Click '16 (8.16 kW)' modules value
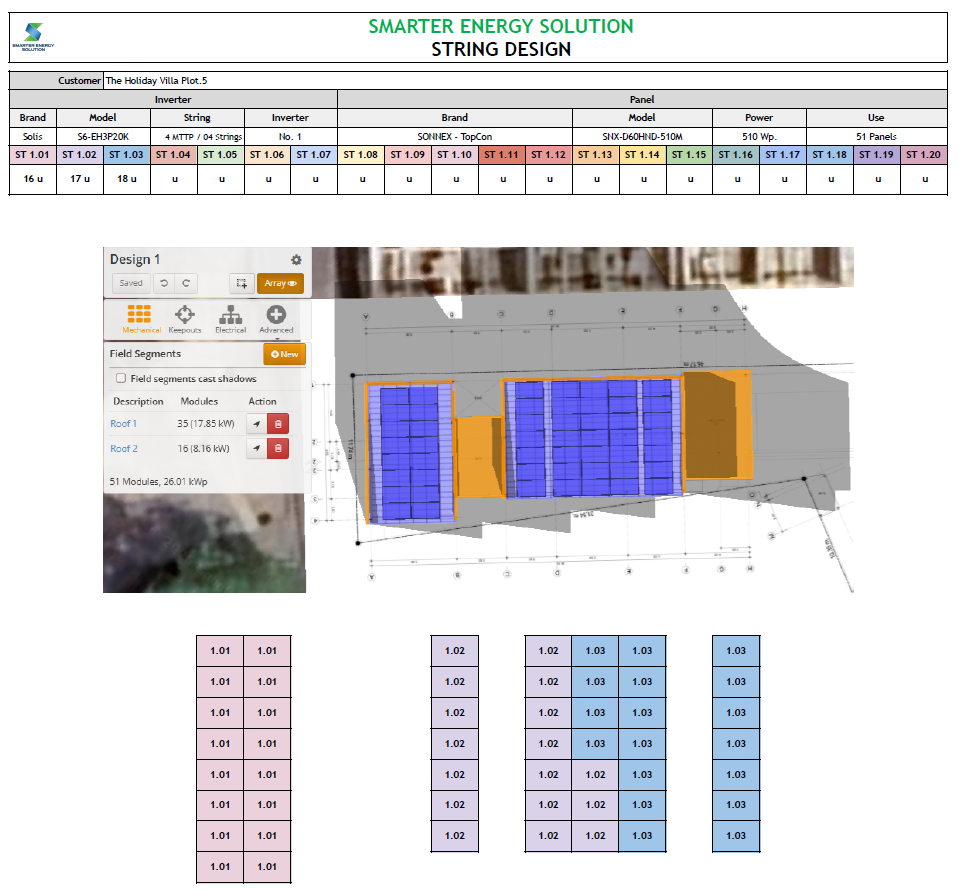This screenshot has height=891, width=960. [x=203, y=449]
